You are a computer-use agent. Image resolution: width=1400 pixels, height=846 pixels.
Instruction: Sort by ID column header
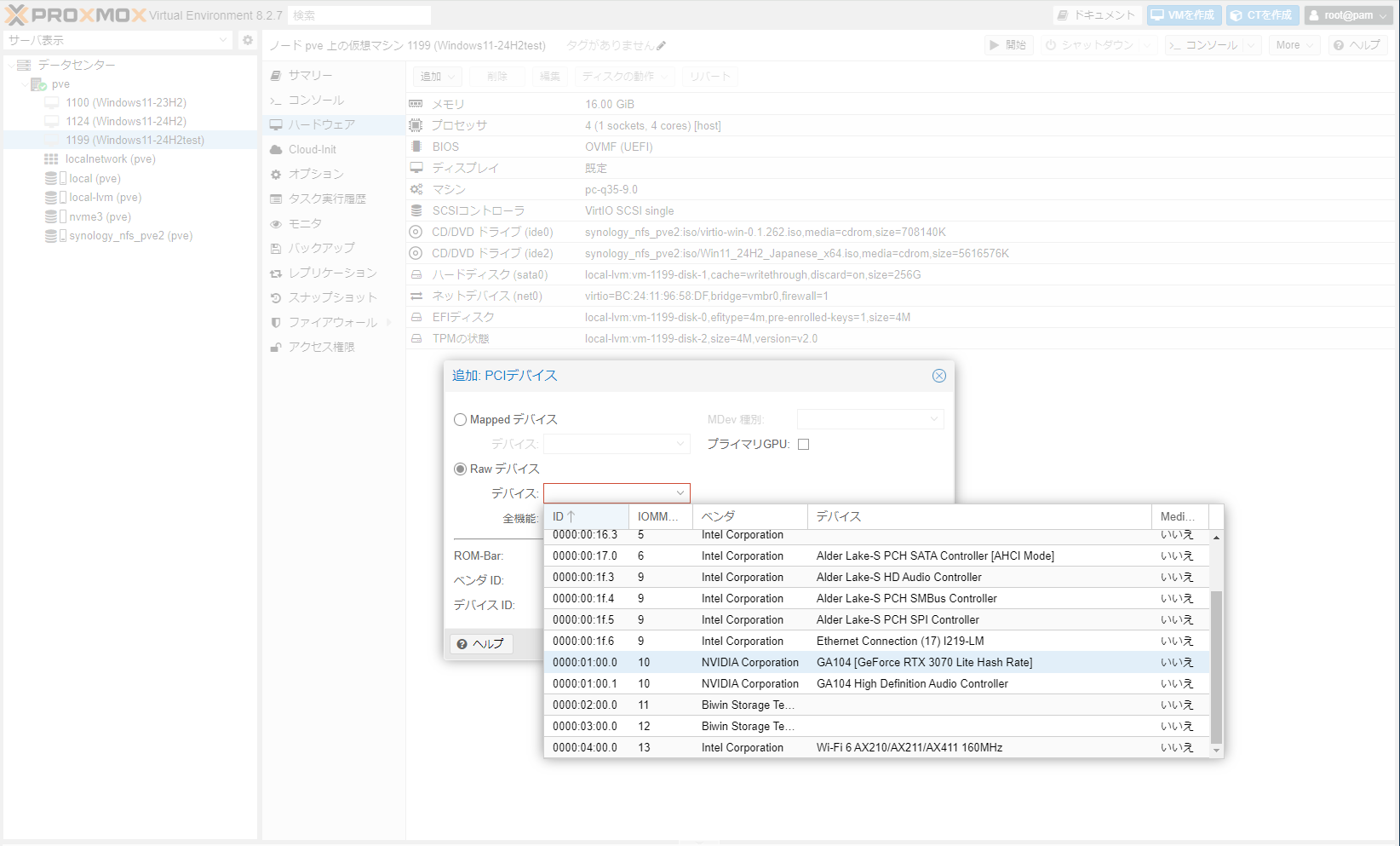(x=586, y=516)
